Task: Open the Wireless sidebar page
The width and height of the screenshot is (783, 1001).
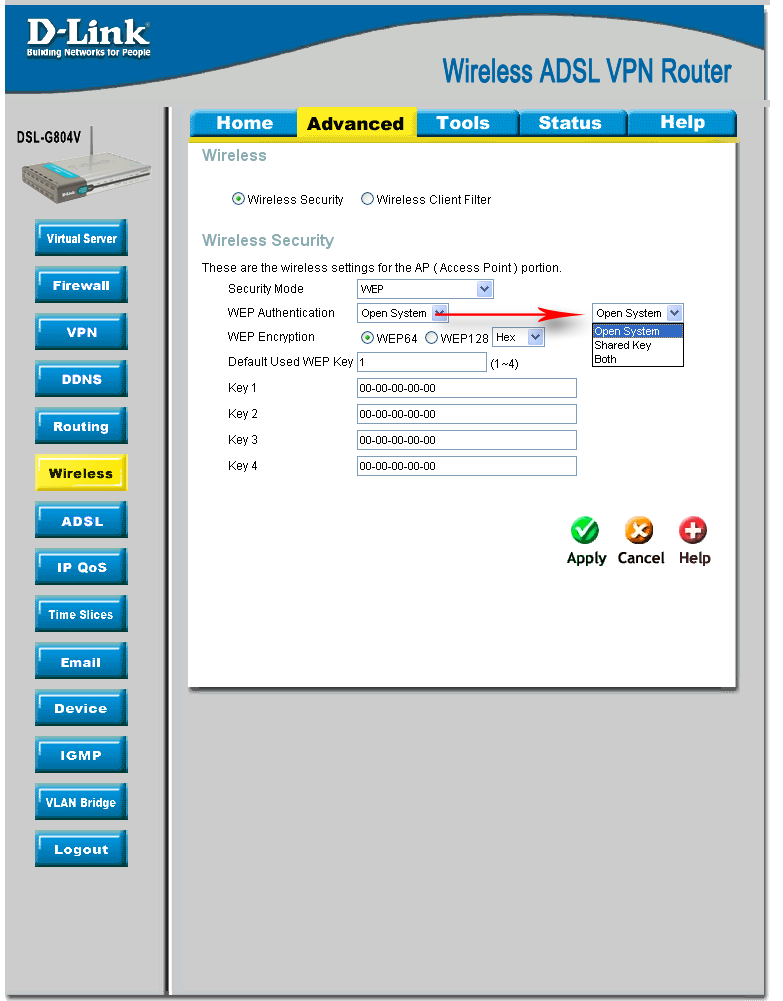Action: tap(81, 472)
